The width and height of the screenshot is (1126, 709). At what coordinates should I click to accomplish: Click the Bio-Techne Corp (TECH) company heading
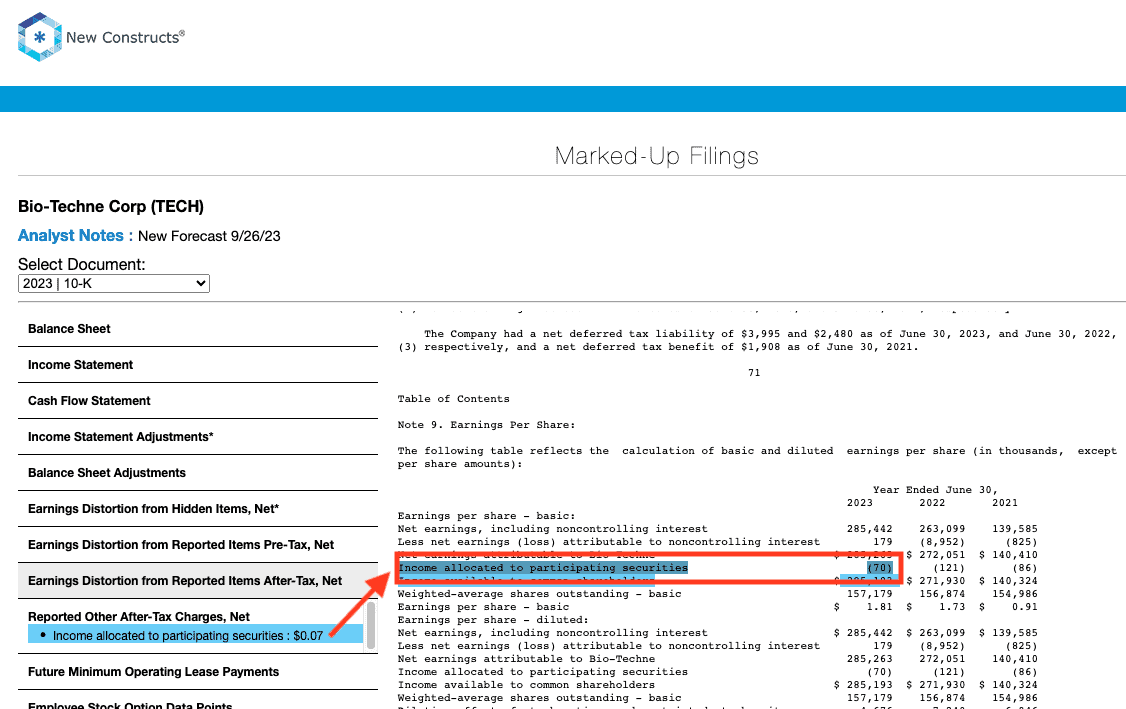(x=111, y=206)
